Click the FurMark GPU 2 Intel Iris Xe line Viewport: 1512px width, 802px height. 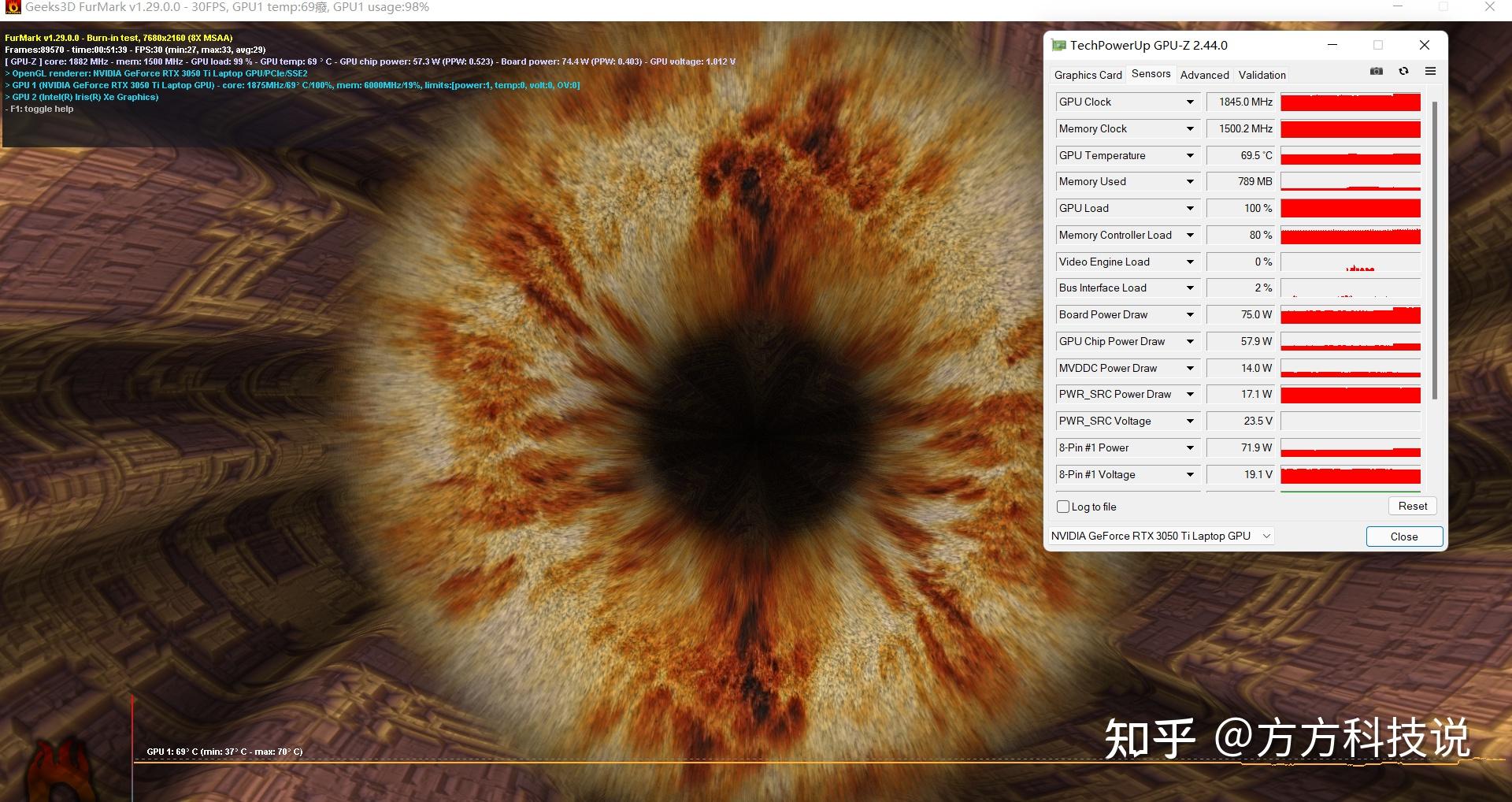tap(82, 98)
